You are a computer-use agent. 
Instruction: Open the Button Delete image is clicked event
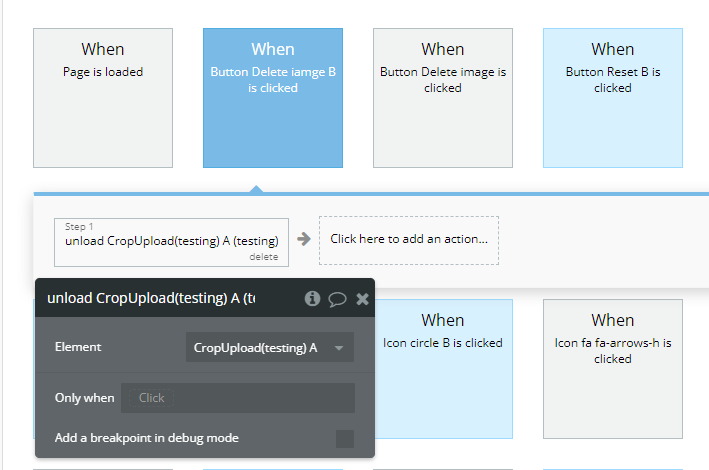point(443,97)
